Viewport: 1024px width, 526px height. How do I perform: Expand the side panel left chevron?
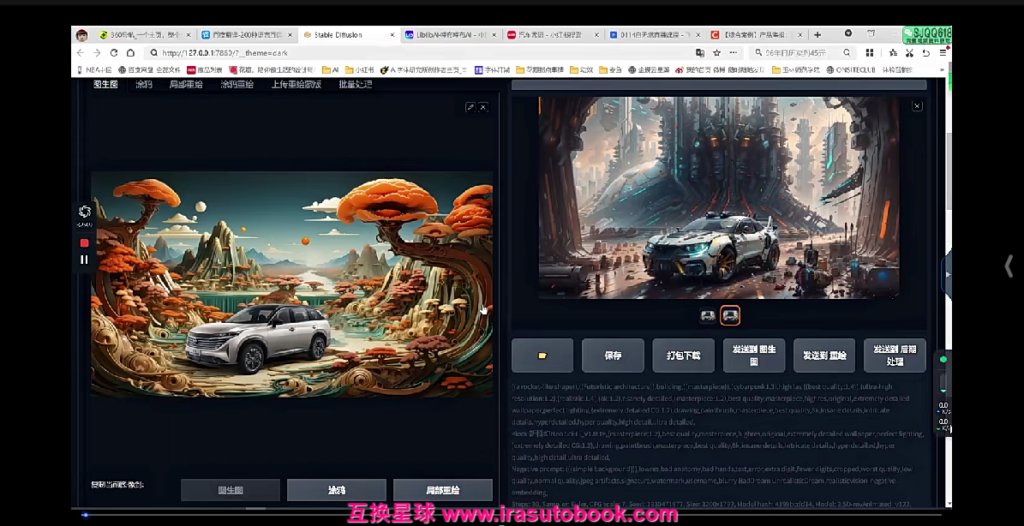(x=1008, y=267)
